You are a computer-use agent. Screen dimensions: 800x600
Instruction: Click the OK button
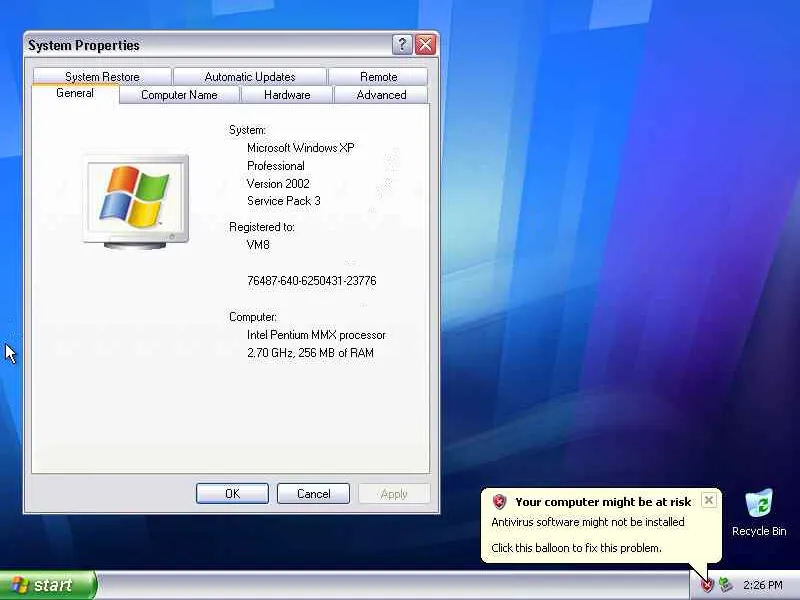click(232, 493)
